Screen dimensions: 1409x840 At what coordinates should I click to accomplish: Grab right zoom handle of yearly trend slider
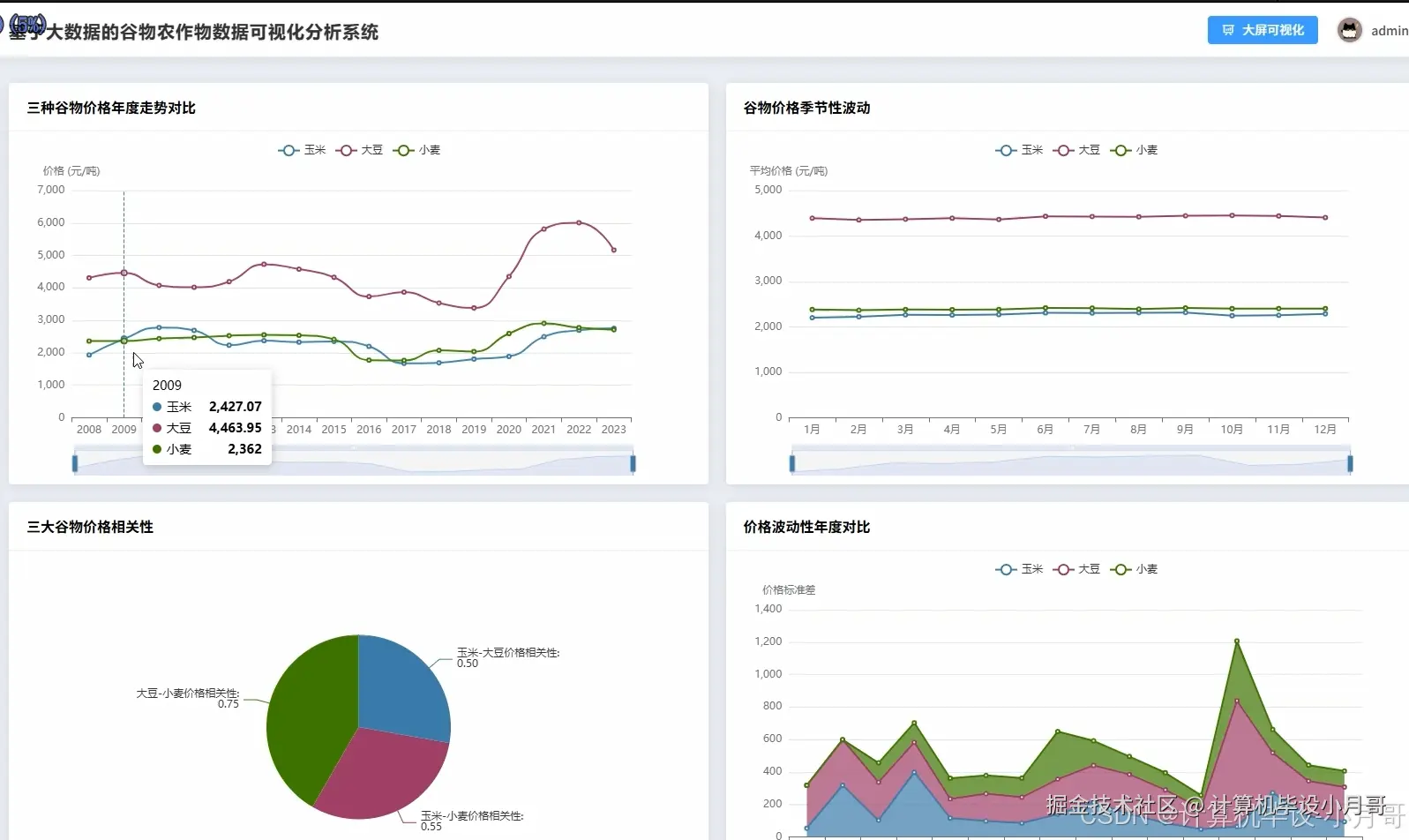point(633,462)
